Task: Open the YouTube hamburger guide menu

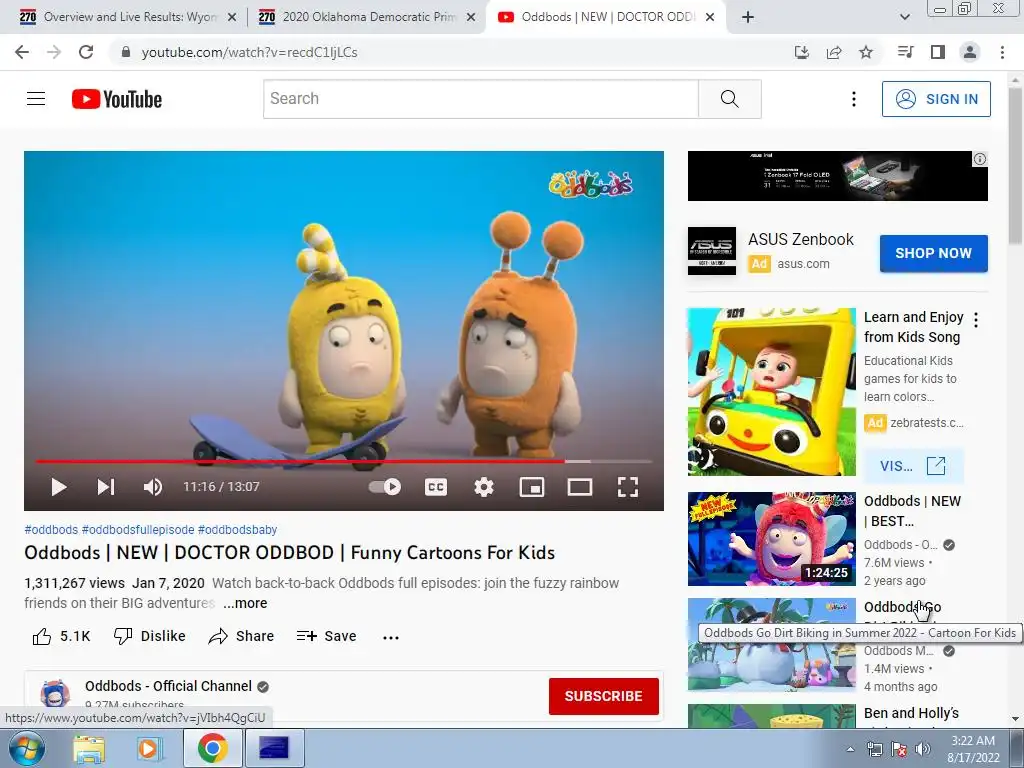Action: click(36, 99)
